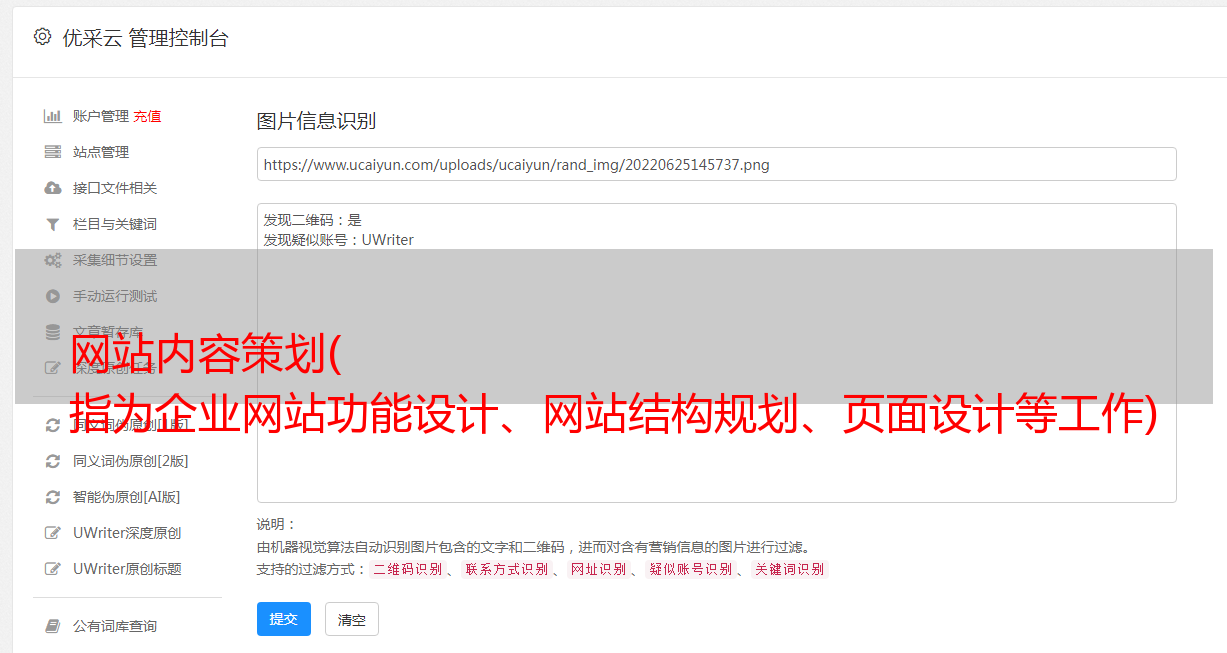This screenshot has width=1227, height=653.
Task: Click the 二维码识别 tag
Action: 408,569
